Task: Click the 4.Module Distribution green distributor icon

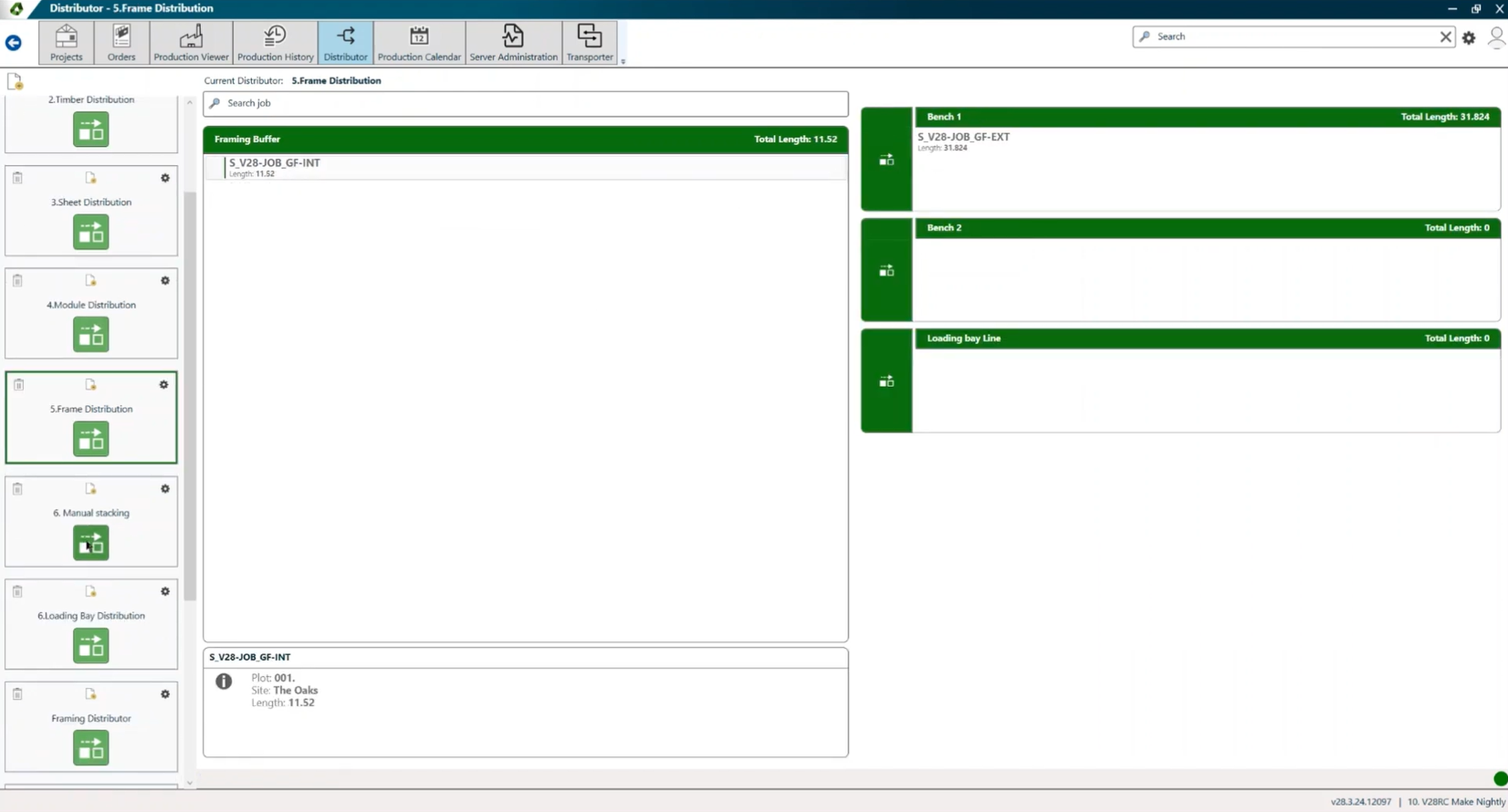Action: [x=91, y=335]
